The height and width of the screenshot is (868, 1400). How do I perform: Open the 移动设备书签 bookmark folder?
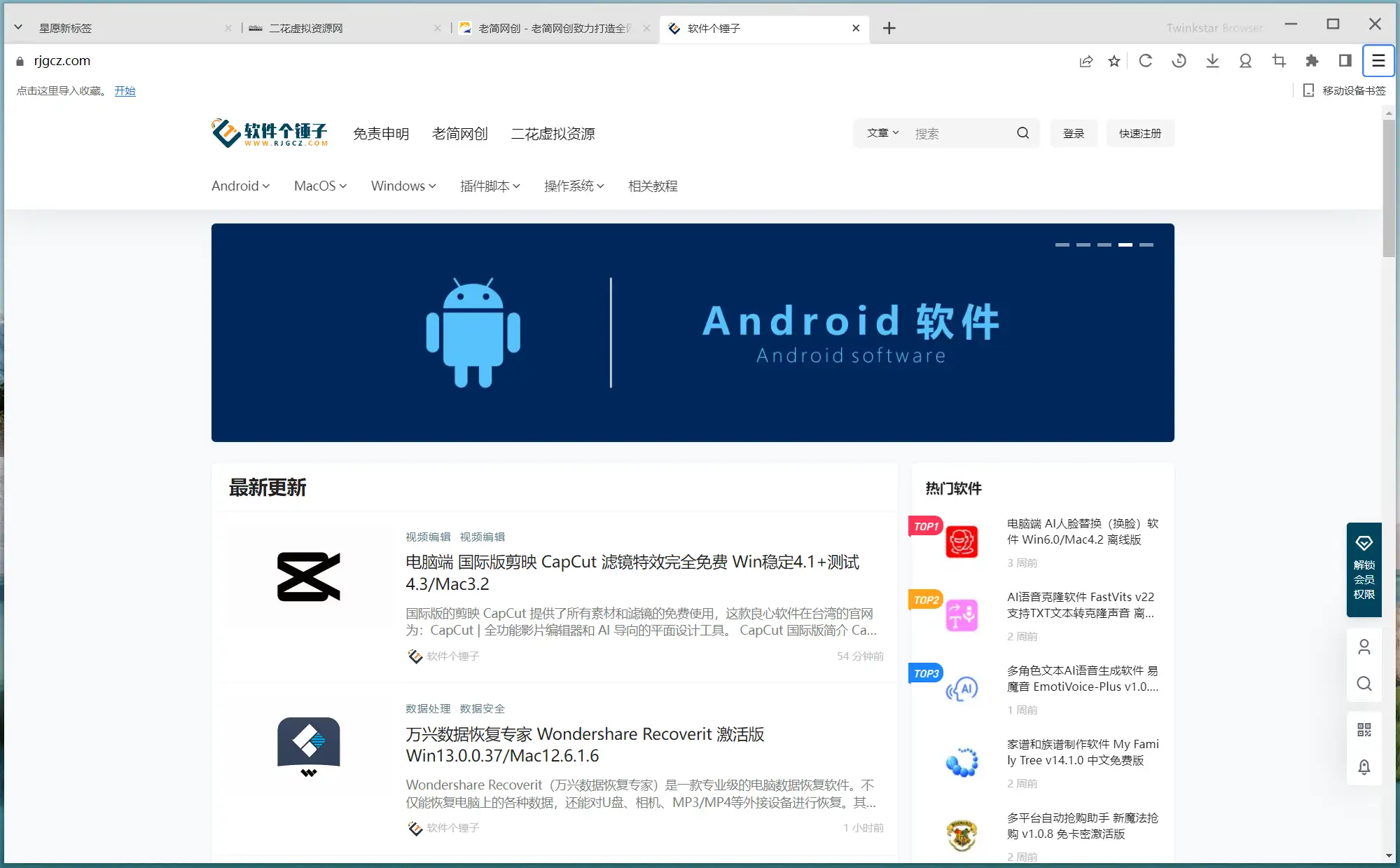coord(1344,90)
